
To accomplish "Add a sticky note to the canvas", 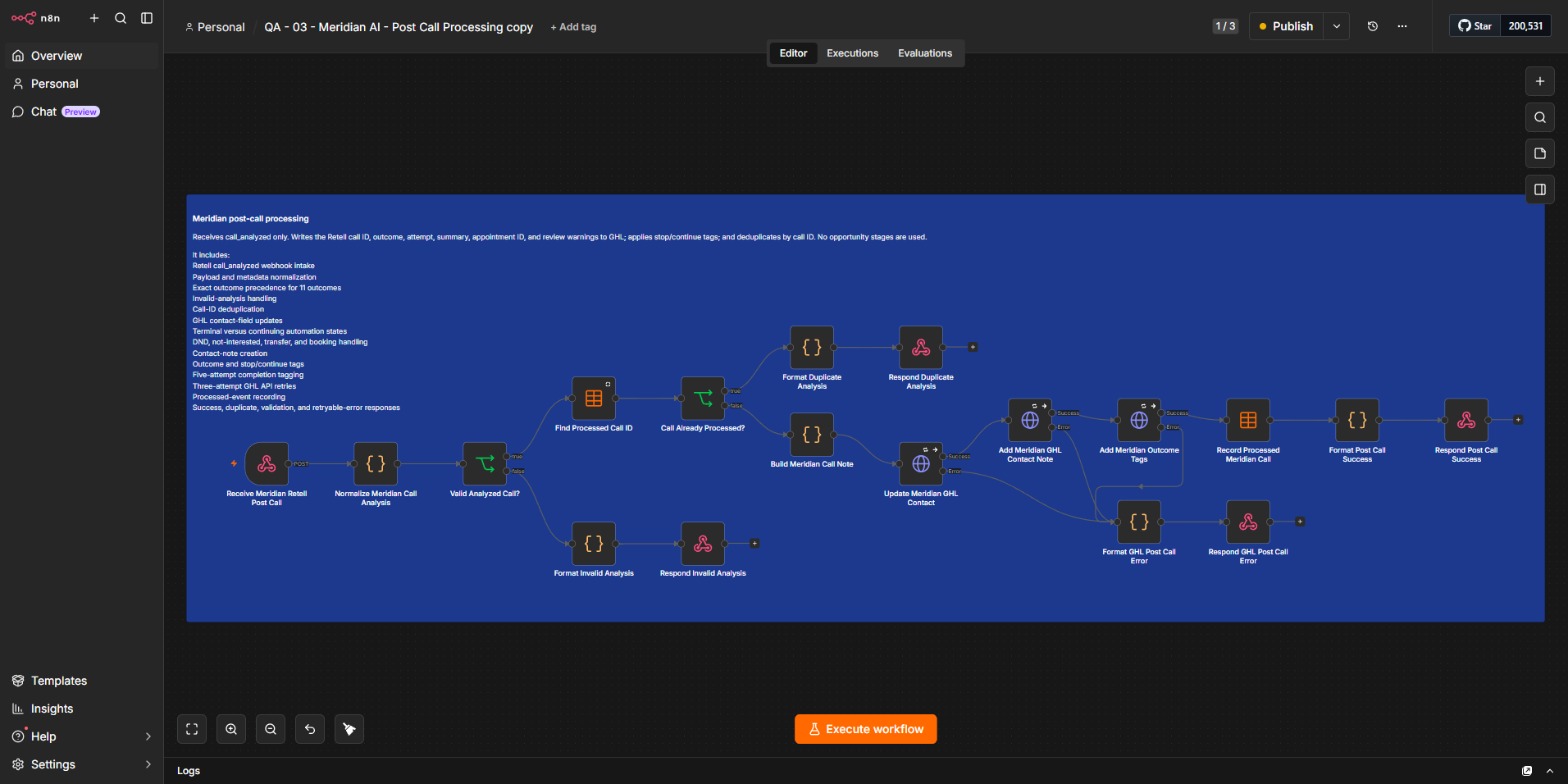I will pyautogui.click(x=1540, y=153).
